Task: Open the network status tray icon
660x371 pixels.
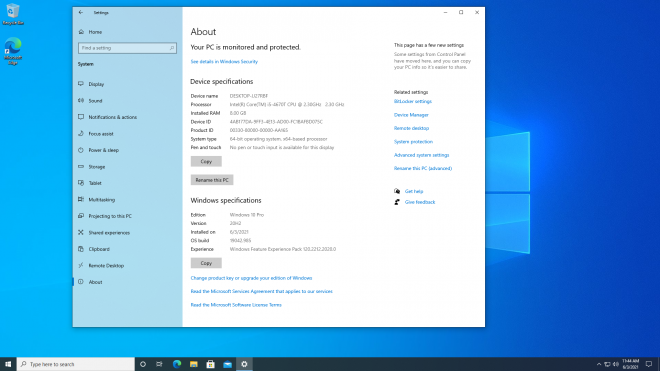Action: [x=607, y=364]
